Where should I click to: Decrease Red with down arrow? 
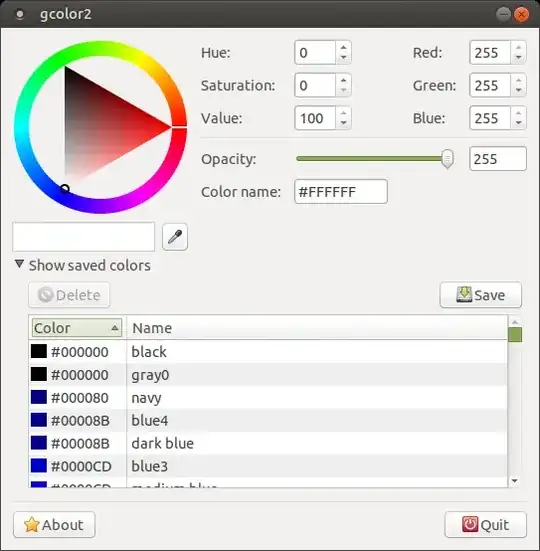[518, 58]
